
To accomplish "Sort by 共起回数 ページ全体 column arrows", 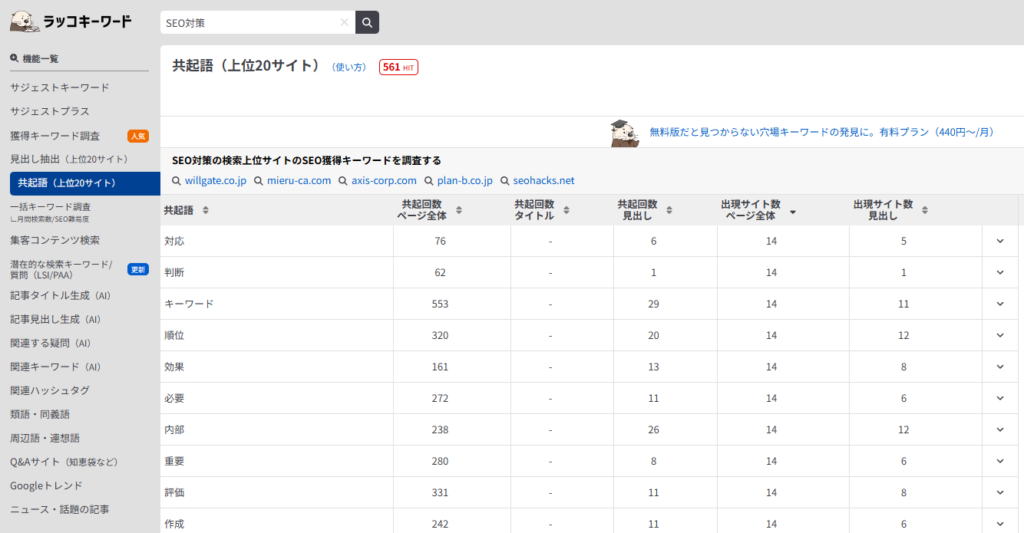I will tap(459, 210).
